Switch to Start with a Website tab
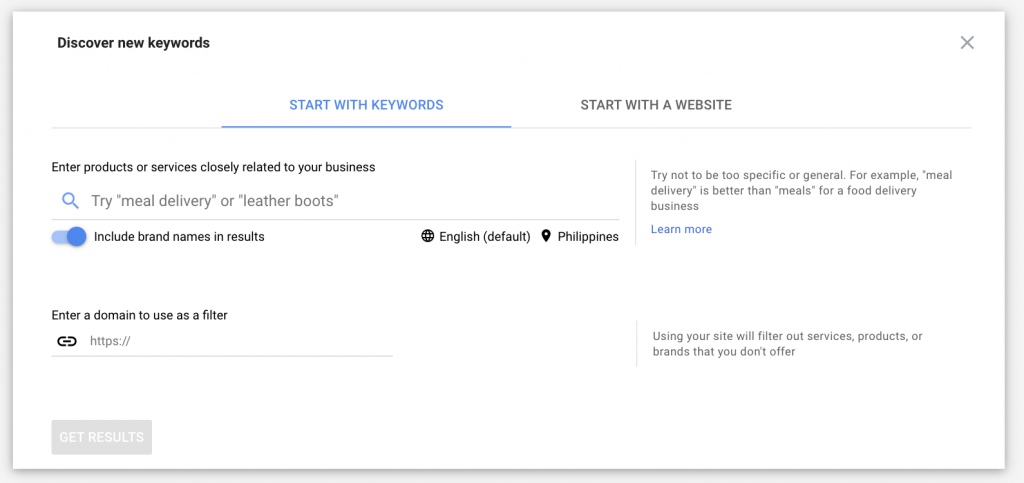Viewport: 1024px width, 483px height. point(656,105)
